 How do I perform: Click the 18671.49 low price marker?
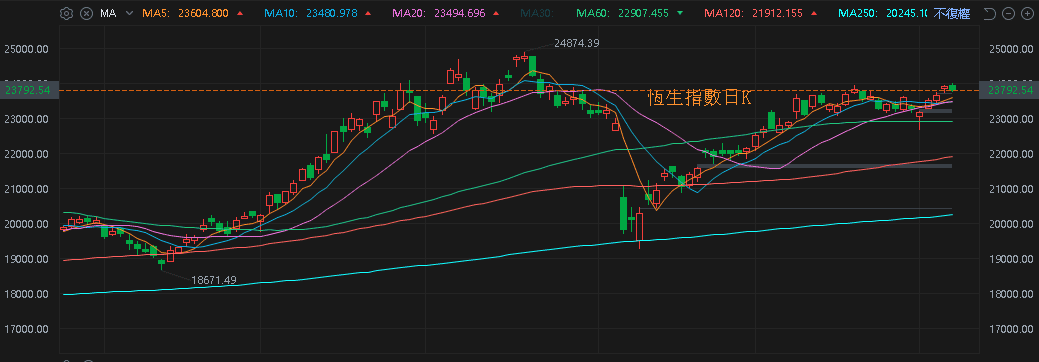213,280
